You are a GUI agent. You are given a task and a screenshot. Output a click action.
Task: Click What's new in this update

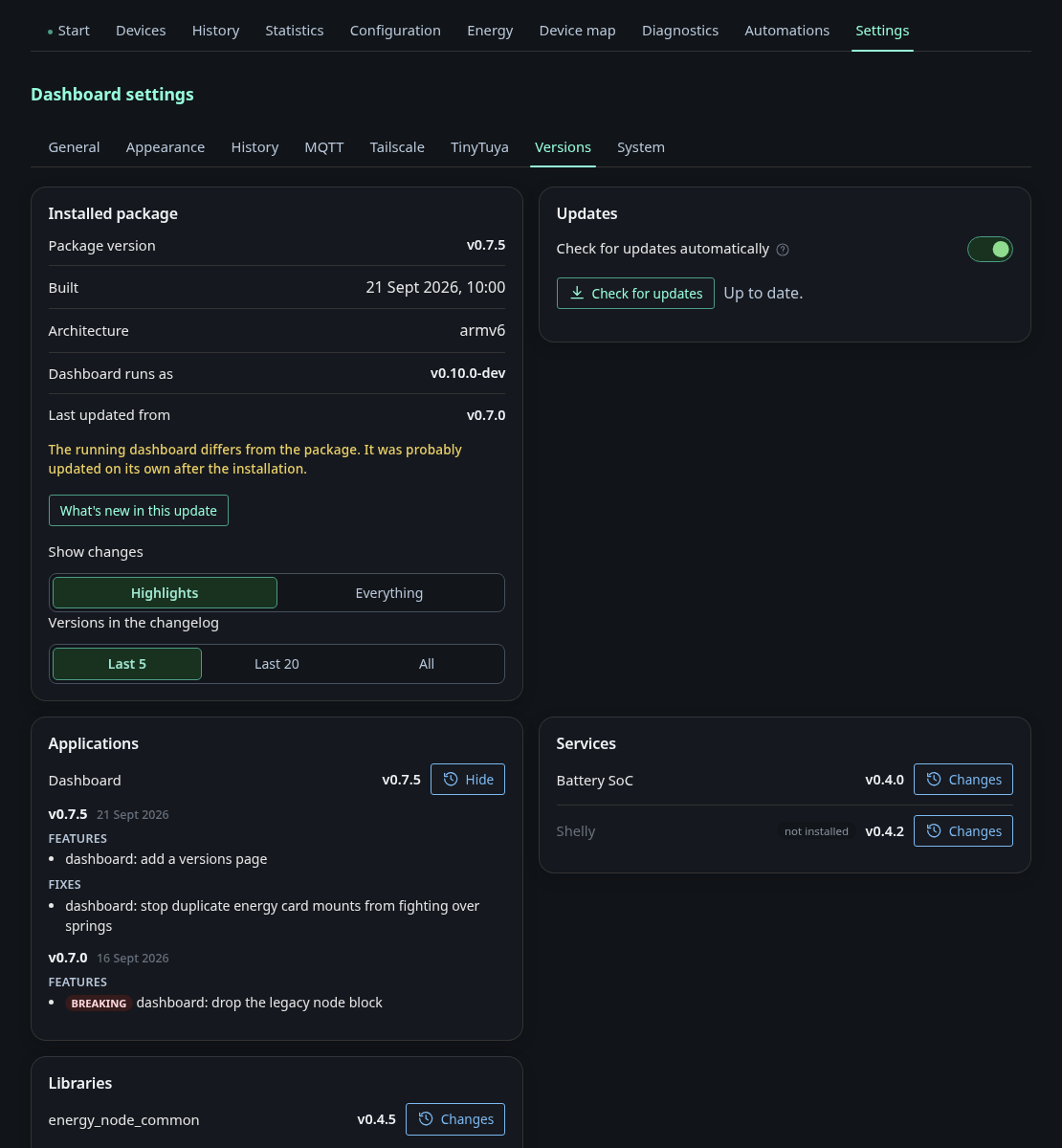click(139, 511)
